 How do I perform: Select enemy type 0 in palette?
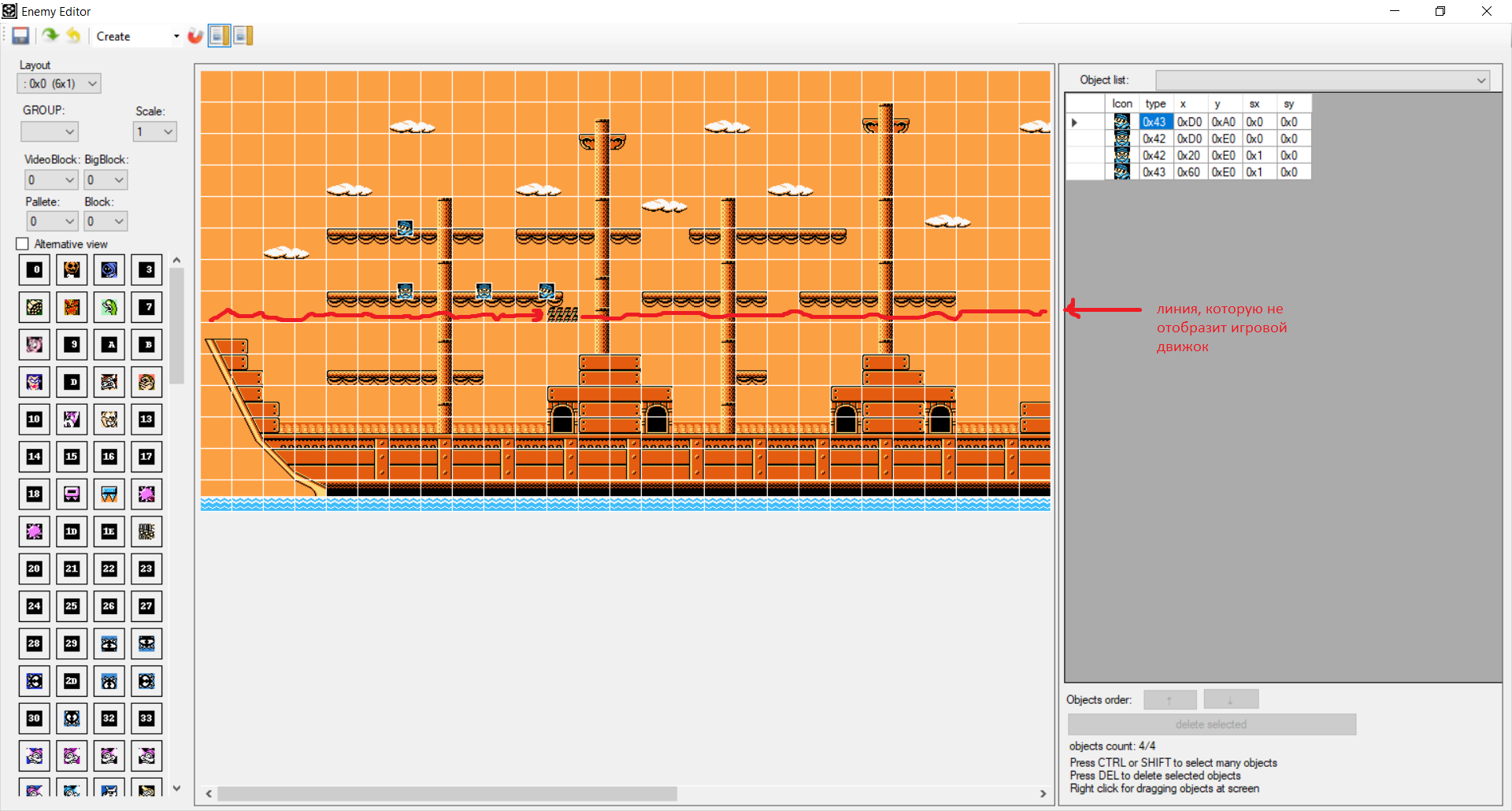click(x=35, y=270)
